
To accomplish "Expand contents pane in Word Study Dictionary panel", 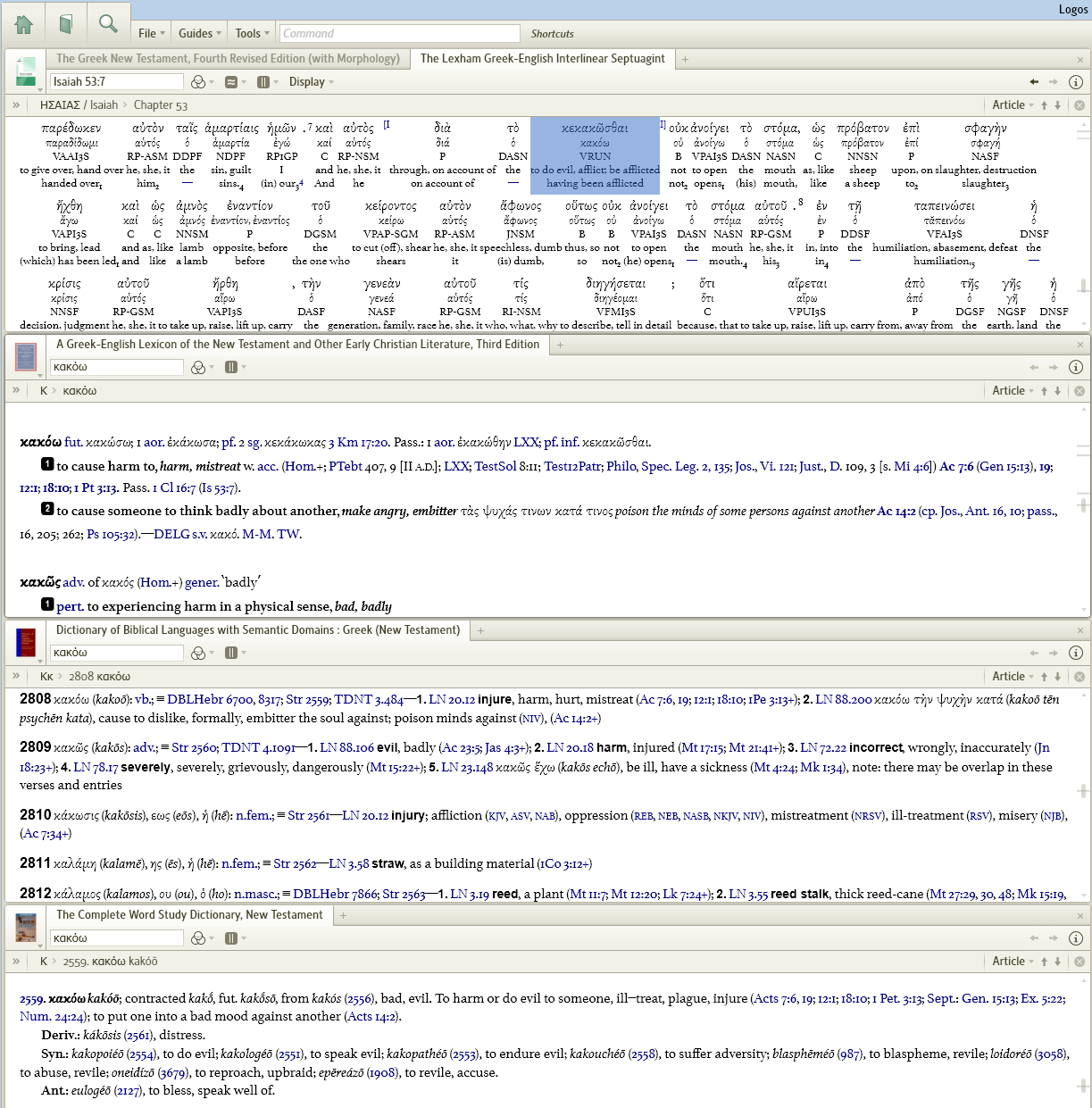I will 16,962.
